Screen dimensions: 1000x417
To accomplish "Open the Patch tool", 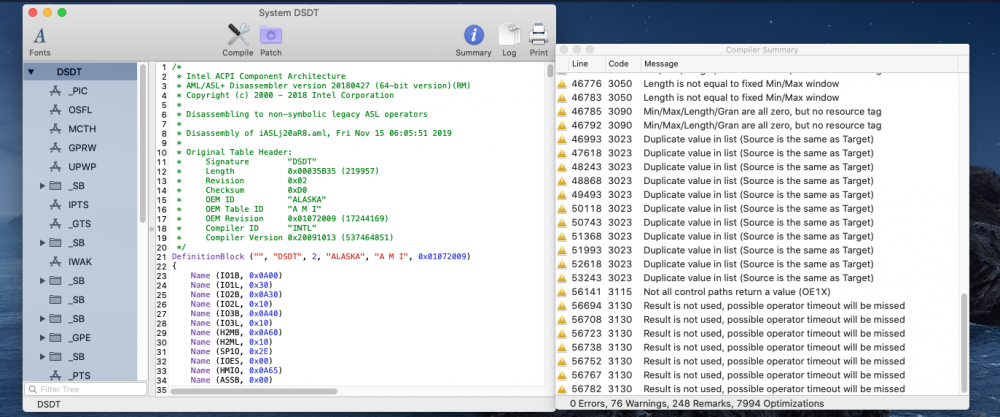I will (x=271, y=34).
